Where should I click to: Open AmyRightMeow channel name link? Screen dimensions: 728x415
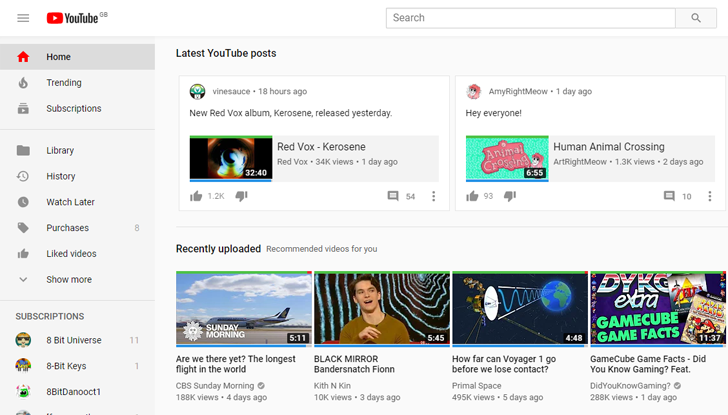pos(518,91)
